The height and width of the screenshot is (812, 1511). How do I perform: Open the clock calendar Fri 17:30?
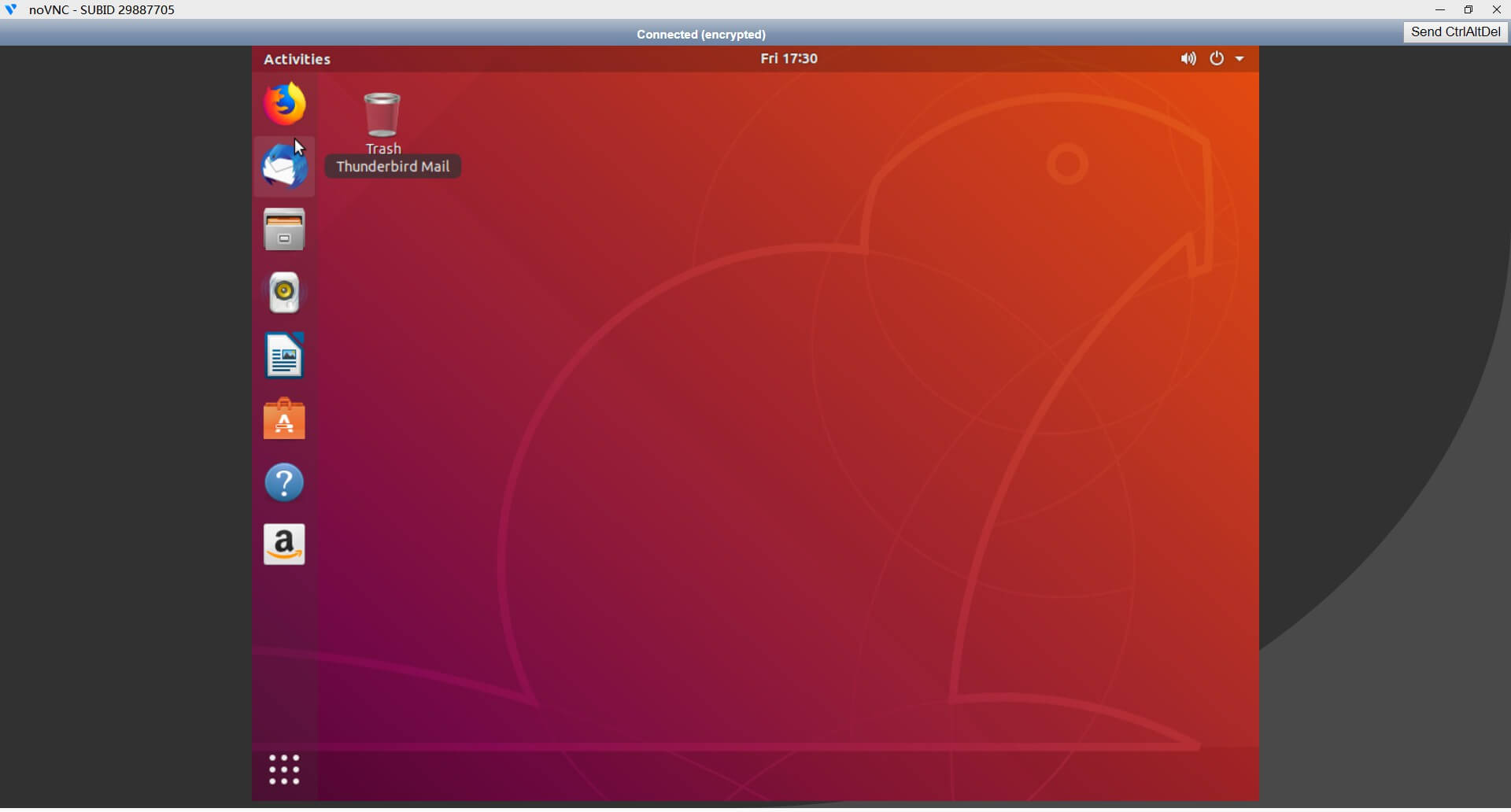click(x=789, y=59)
